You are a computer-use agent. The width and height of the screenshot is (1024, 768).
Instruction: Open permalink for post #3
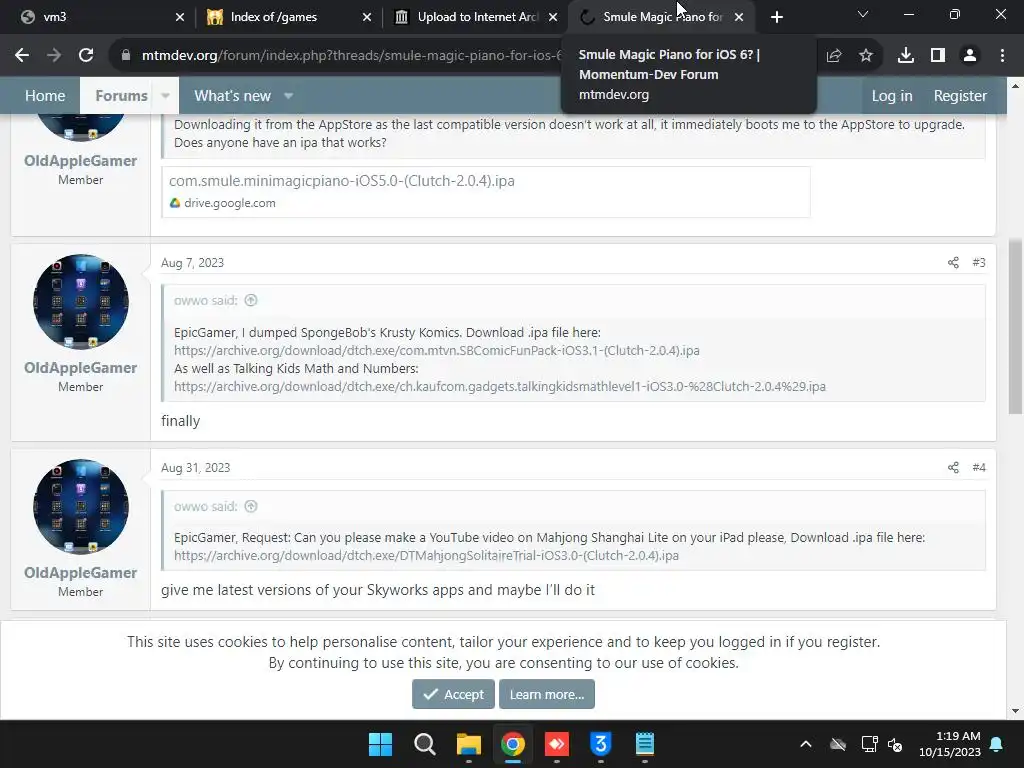(979, 263)
